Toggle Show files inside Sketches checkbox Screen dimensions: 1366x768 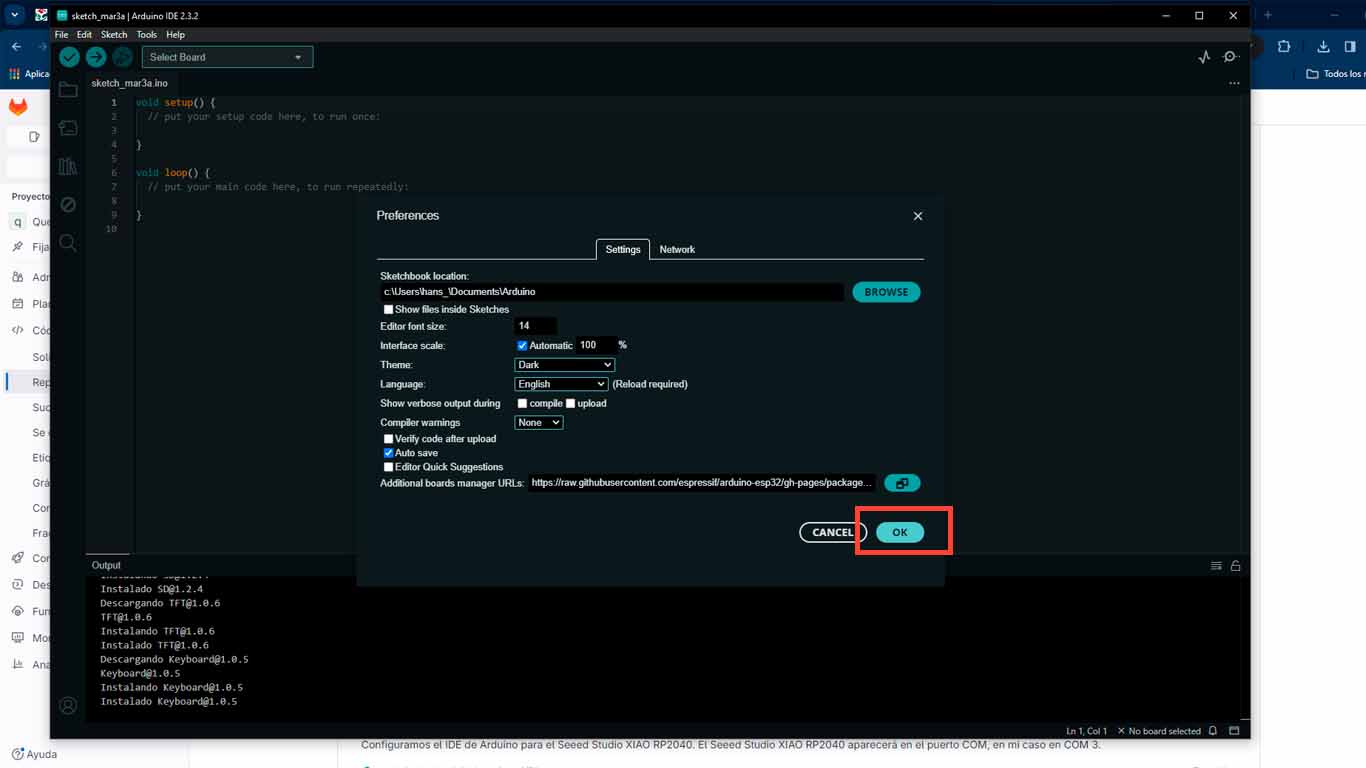click(x=389, y=310)
